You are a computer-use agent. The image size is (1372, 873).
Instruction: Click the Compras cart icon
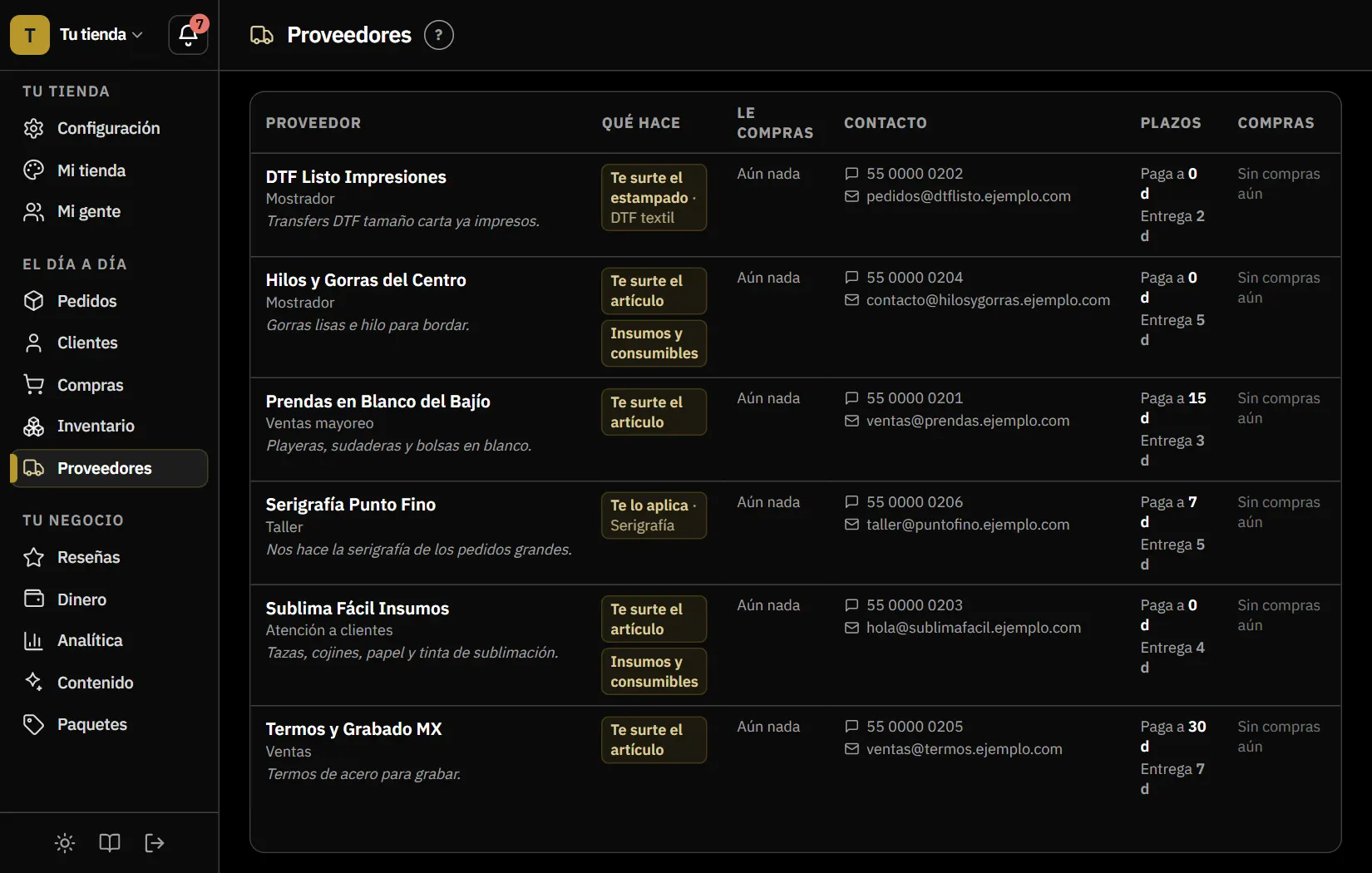click(33, 385)
